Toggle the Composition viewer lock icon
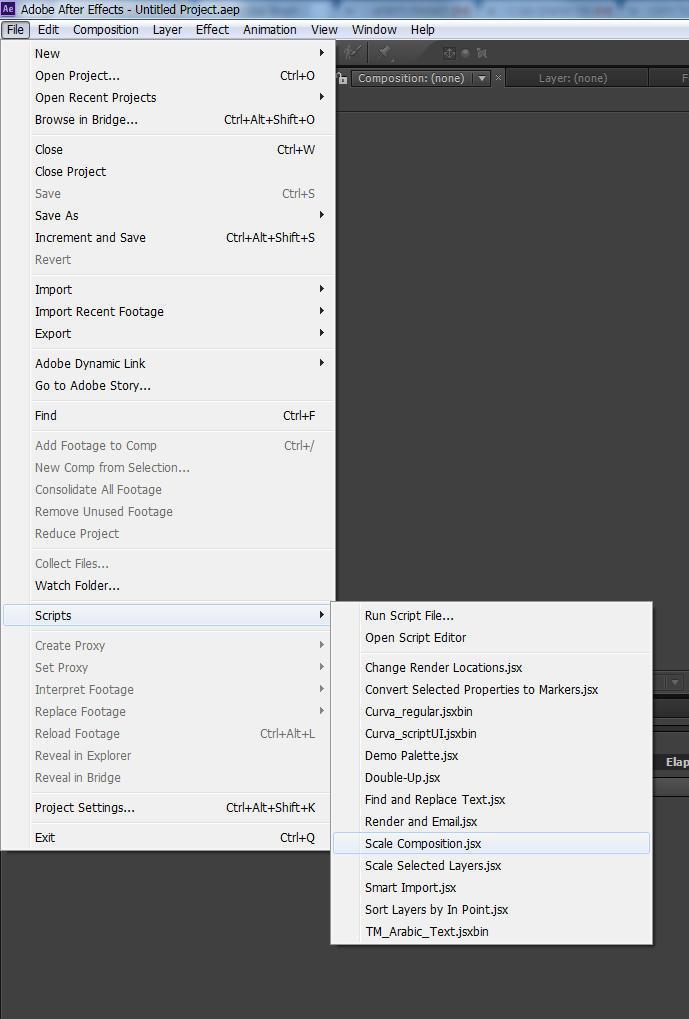Viewport: 689px width, 1019px height. pyautogui.click(x=343, y=78)
